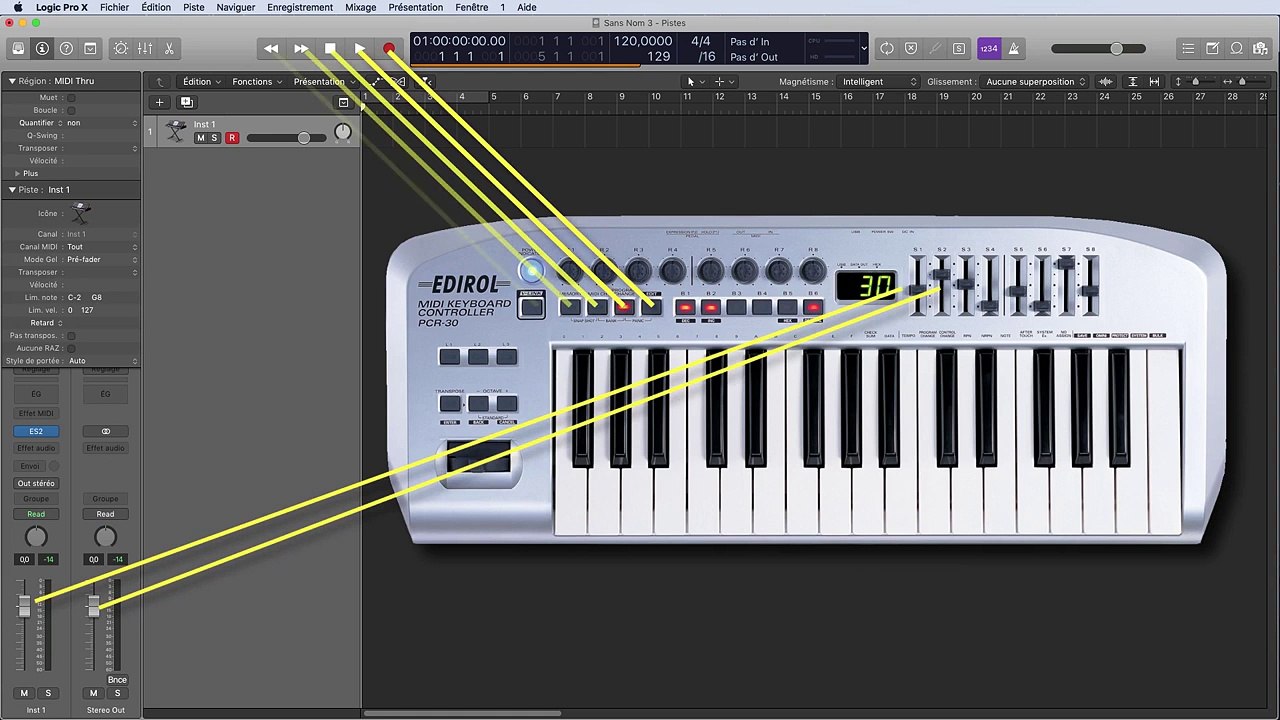This screenshot has width=1280, height=720.
Task: Mute the Inst 1 channel strip
Action: (x=24, y=693)
